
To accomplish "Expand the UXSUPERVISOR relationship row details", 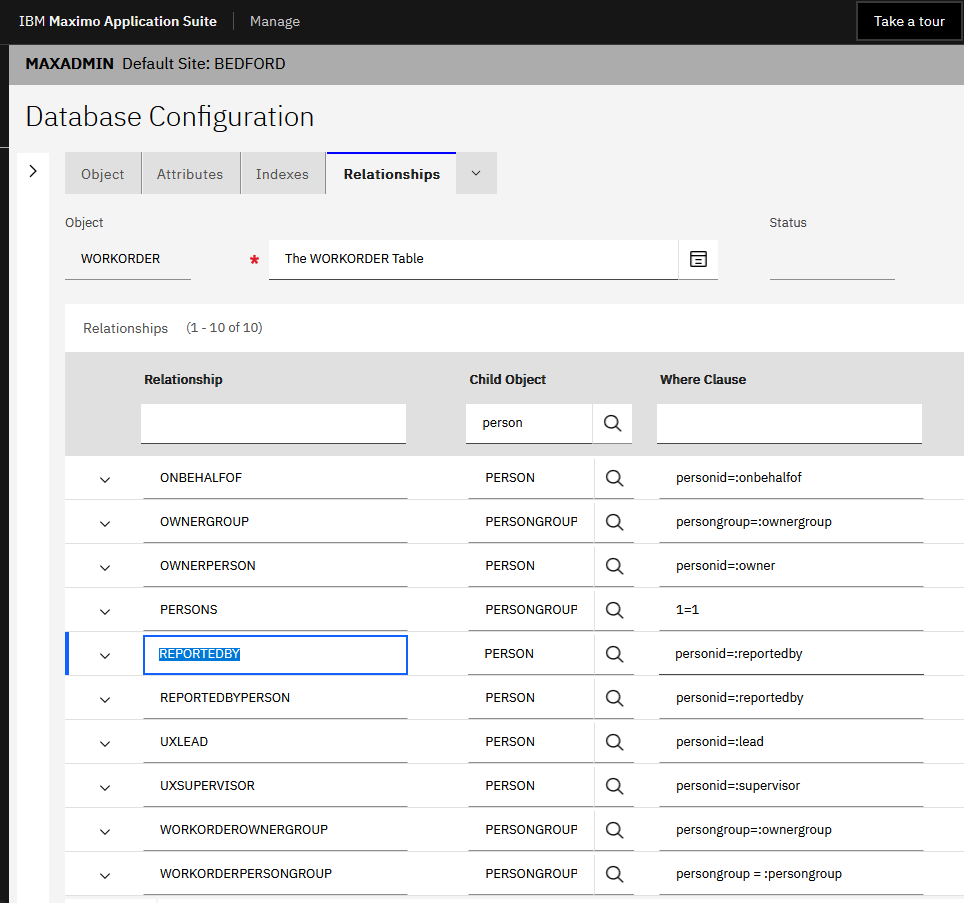I will [x=105, y=787].
